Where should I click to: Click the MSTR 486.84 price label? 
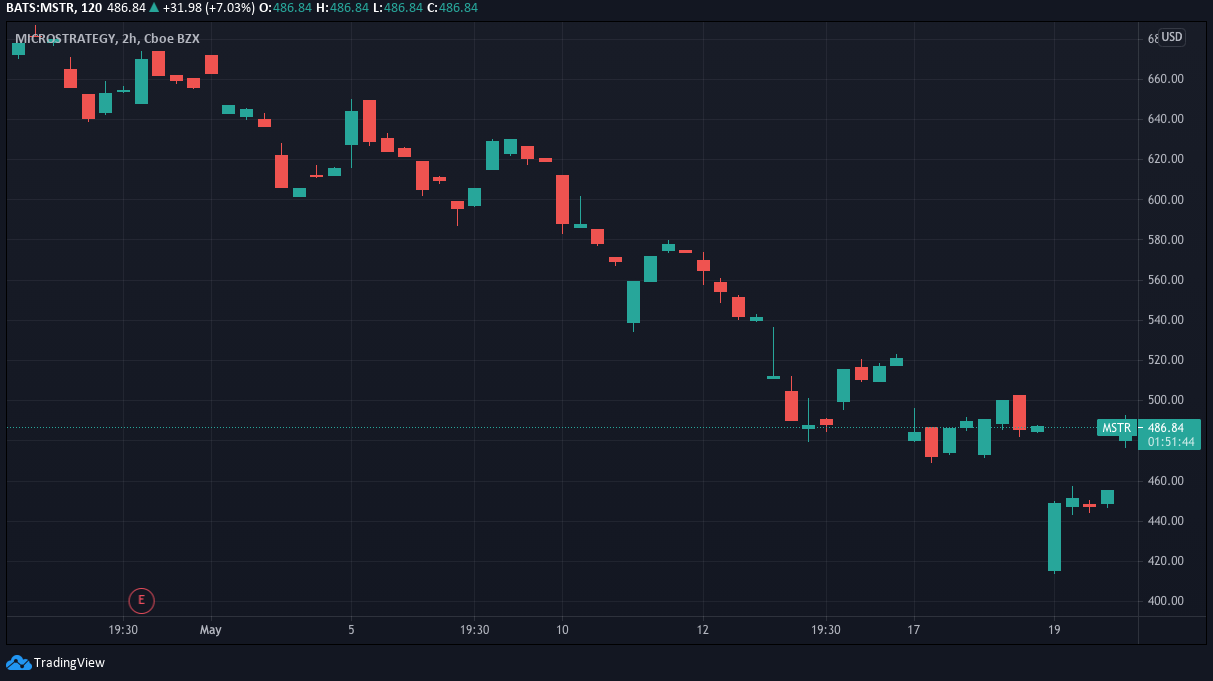coord(1148,428)
